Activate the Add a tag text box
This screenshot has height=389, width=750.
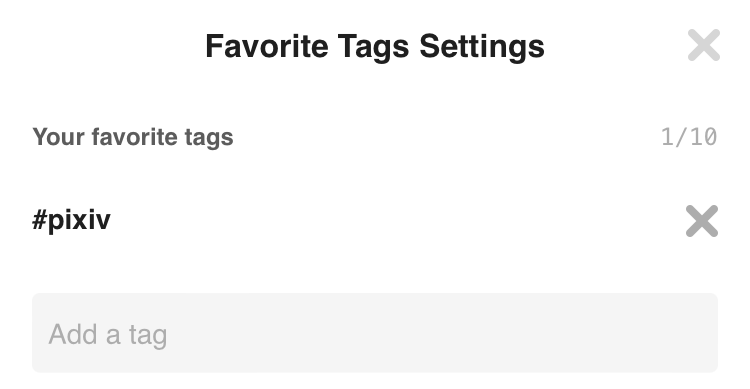(375, 333)
